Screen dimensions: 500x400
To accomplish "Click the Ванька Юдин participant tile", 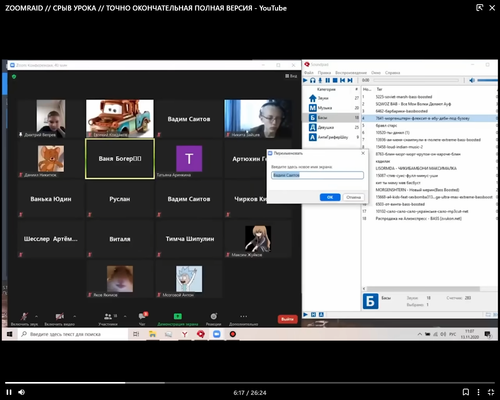I will coord(51,199).
